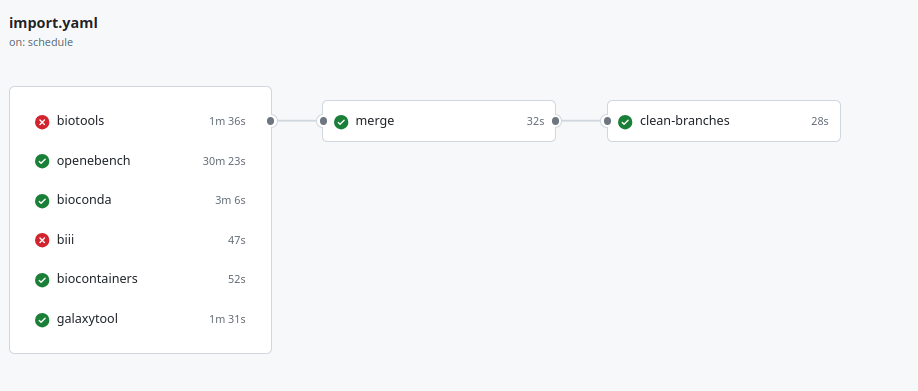The height and width of the screenshot is (391, 918).
Task: Click the green checkmark next to bioconda
Action: pos(42,201)
